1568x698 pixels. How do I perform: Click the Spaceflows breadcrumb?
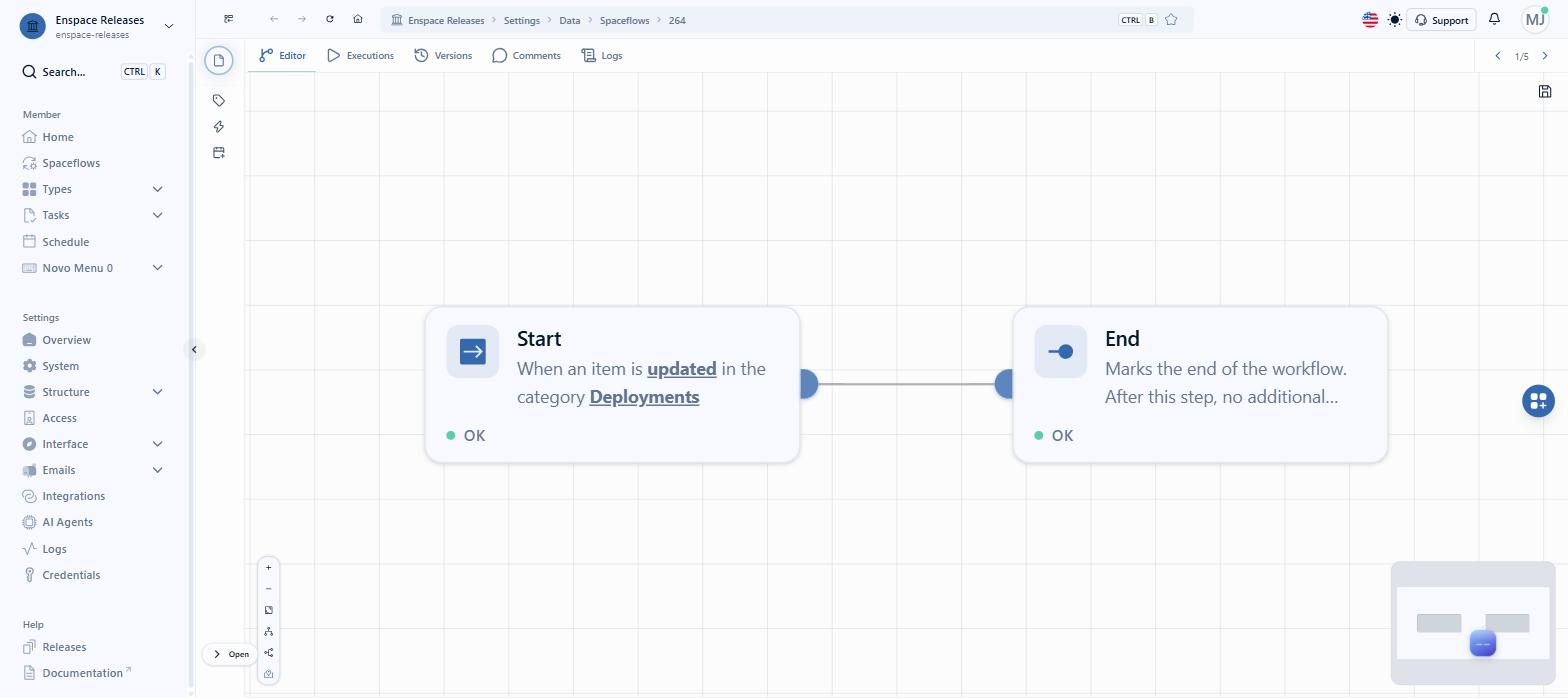624,20
